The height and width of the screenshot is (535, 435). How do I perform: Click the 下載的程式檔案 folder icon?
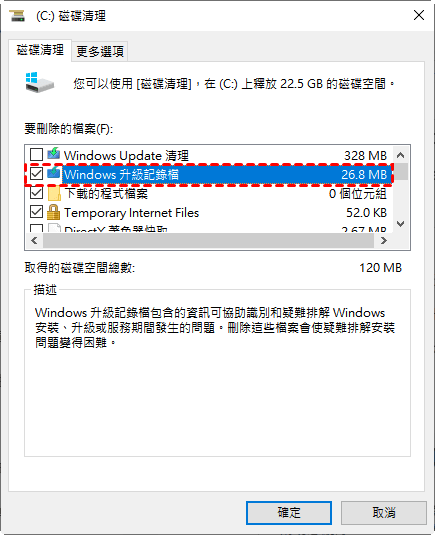54,193
